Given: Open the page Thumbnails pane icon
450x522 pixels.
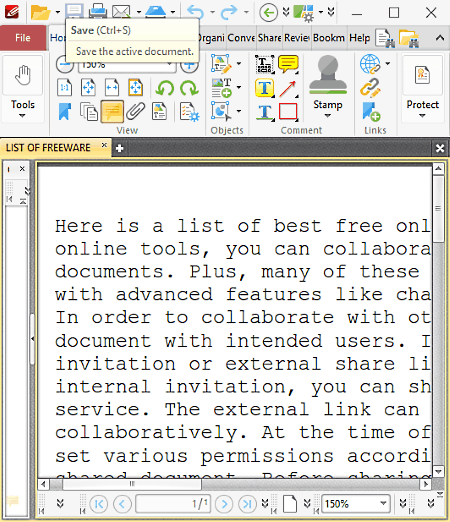Looking at the screenshot, I should 88,111.
